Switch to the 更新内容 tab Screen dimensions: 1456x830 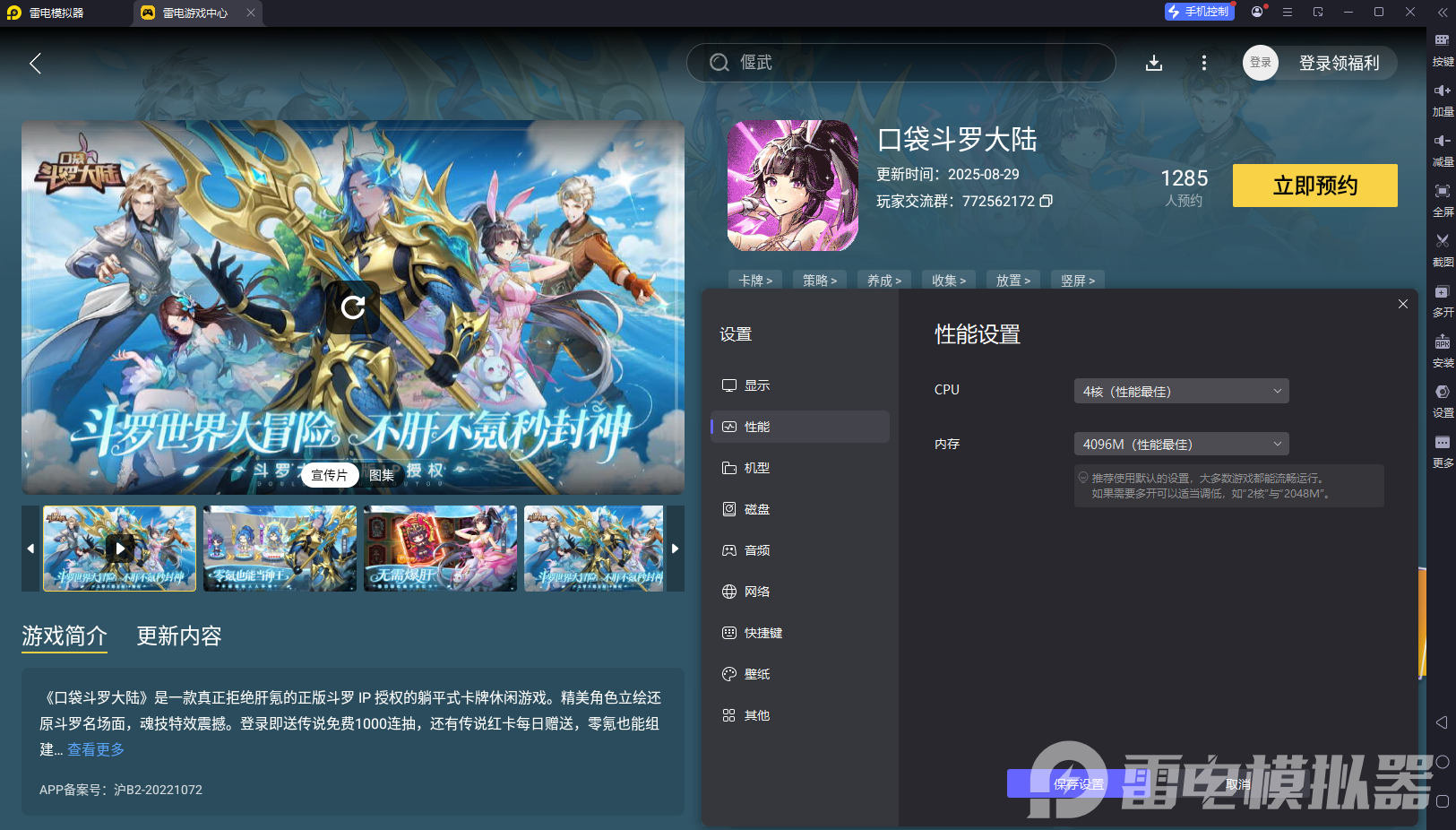(x=179, y=636)
